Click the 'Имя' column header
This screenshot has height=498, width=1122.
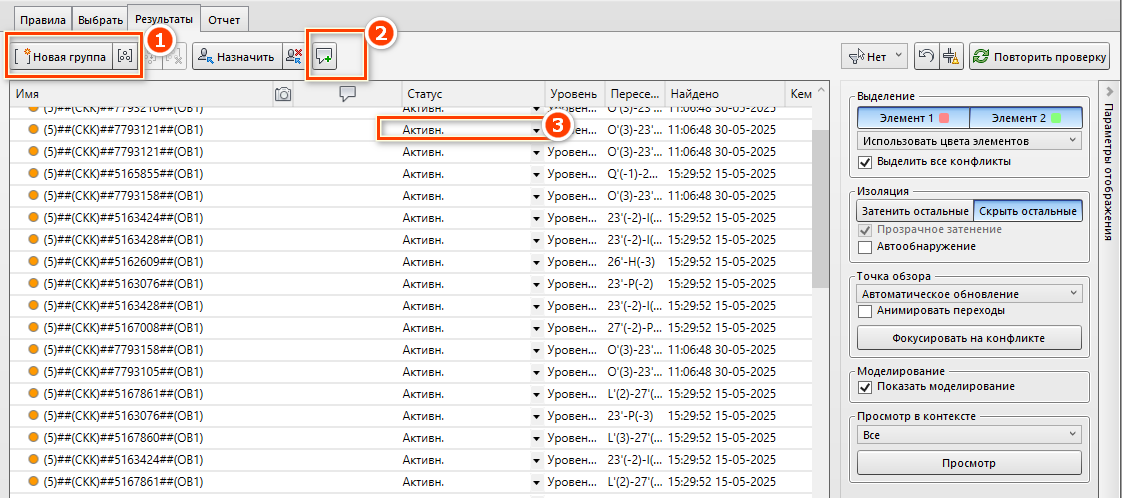coord(140,94)
